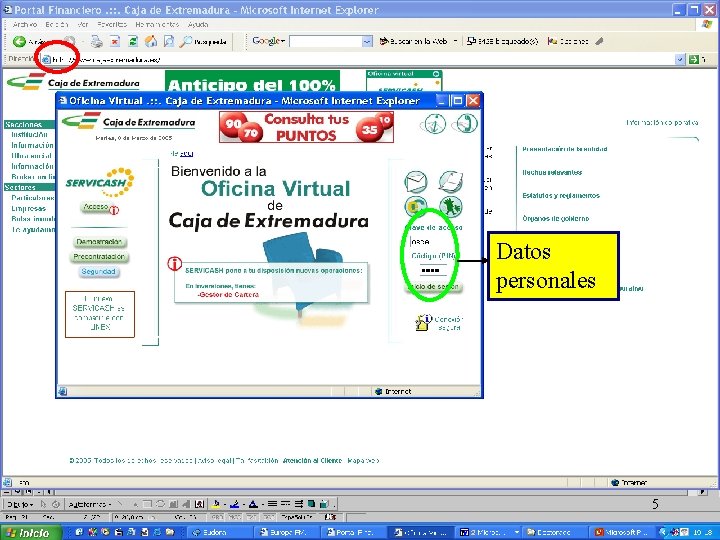The height and width of the screenshot is (540, 720).
Task: Click the padlock Conexión segura icon
Action: point(423,322)
